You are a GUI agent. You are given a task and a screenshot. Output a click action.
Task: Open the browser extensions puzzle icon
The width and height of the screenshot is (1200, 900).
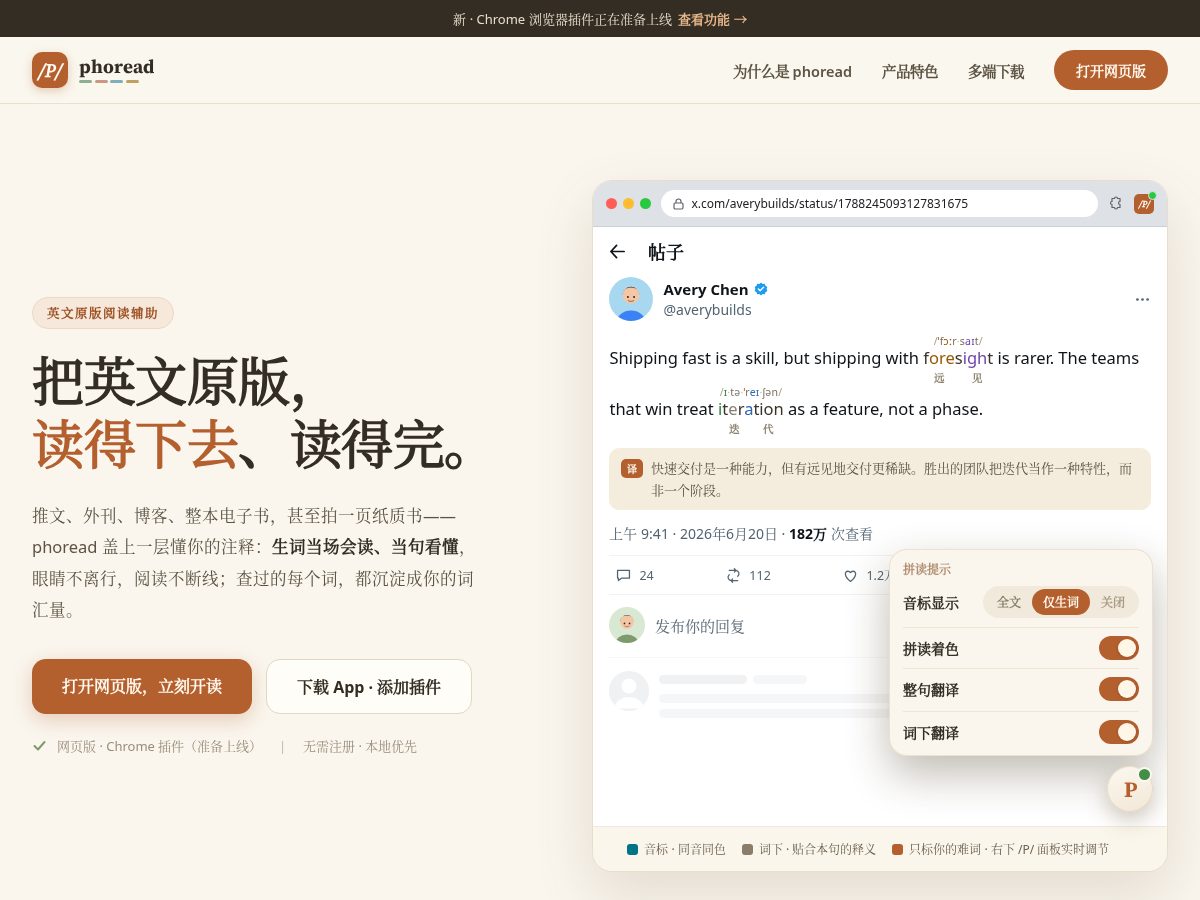tap(1116, 203)
